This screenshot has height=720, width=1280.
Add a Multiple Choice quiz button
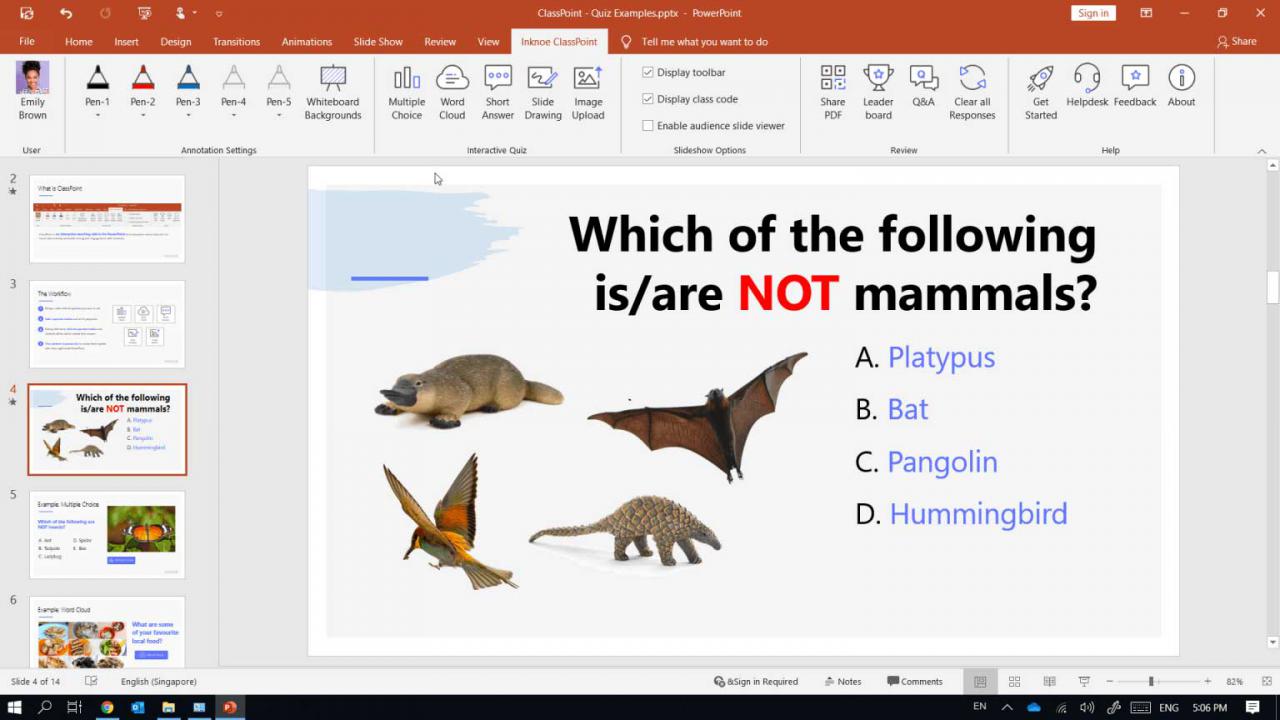pos(406,92)
